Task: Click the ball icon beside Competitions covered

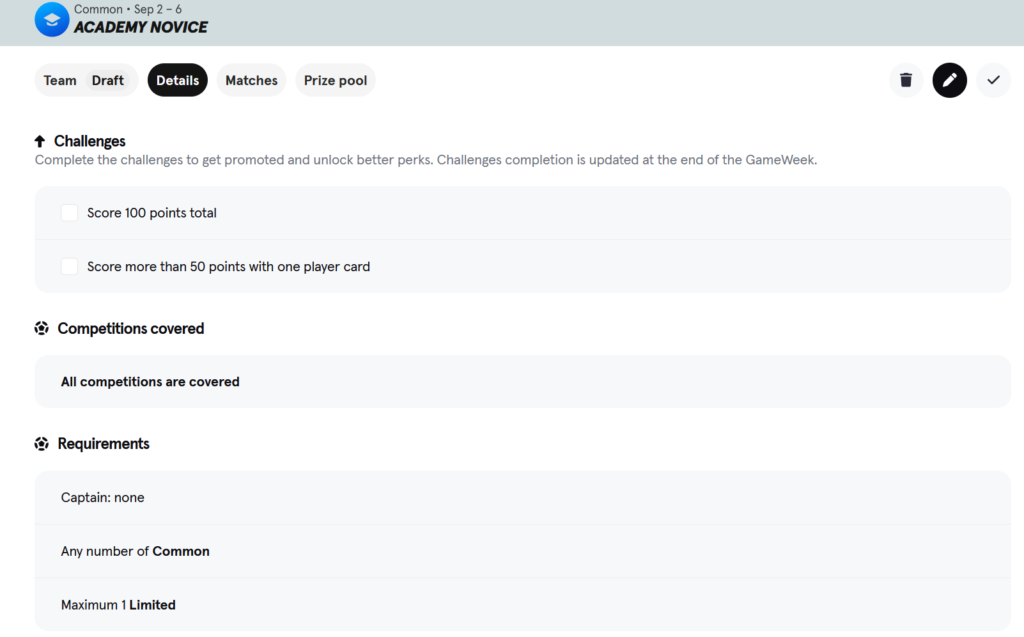Action: coord(42,328)
